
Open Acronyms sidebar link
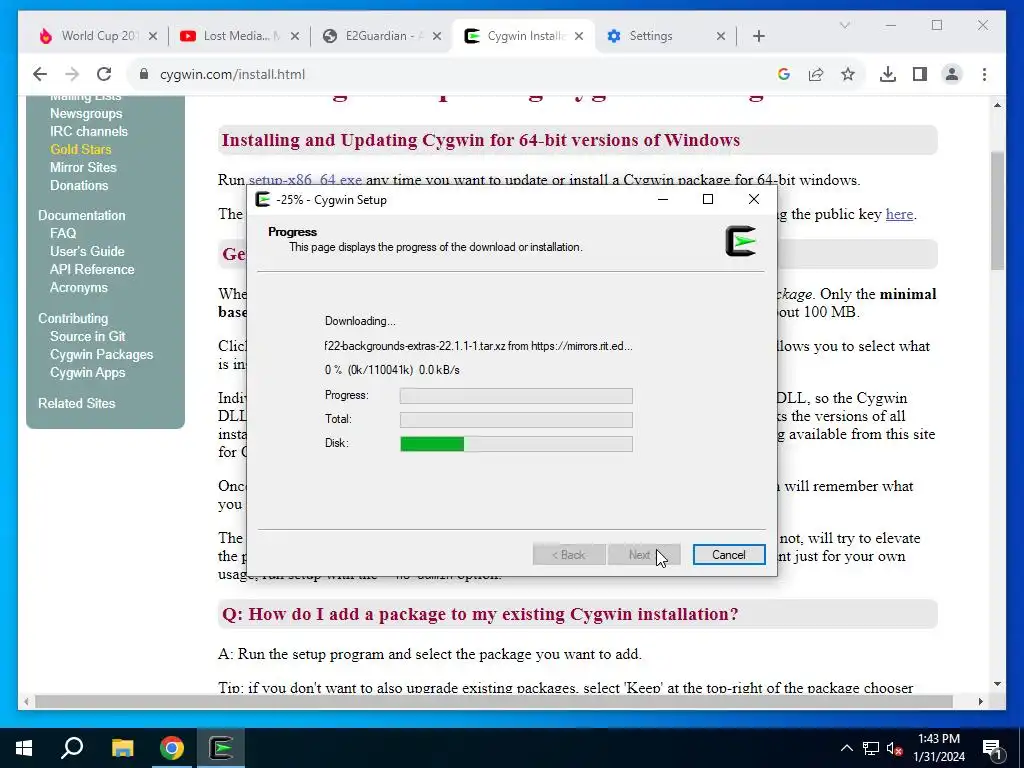click(x=78, y=287)
